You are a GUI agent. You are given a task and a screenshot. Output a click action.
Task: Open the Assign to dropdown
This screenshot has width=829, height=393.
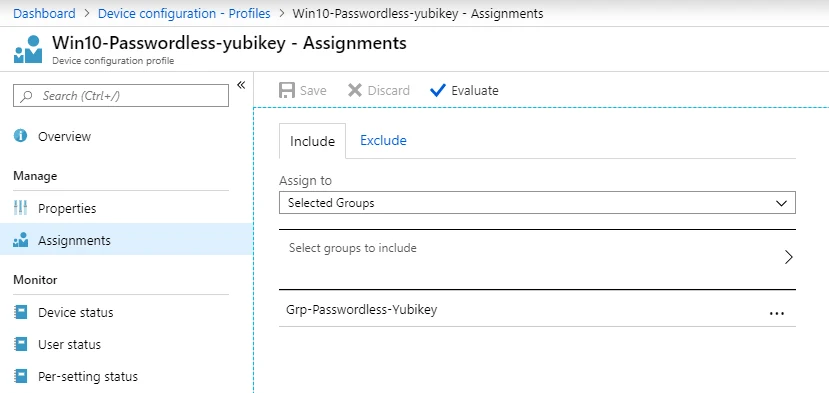coord(537,203)
